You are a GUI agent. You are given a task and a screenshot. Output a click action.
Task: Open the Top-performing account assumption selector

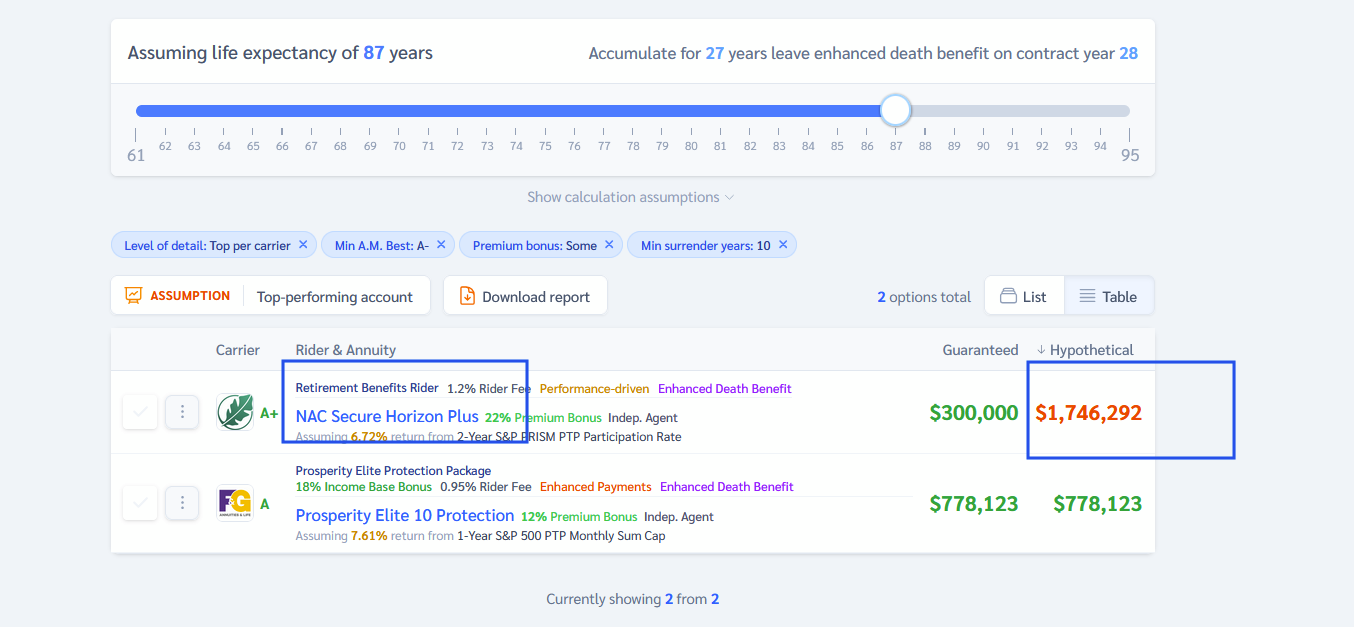point(335,296)
